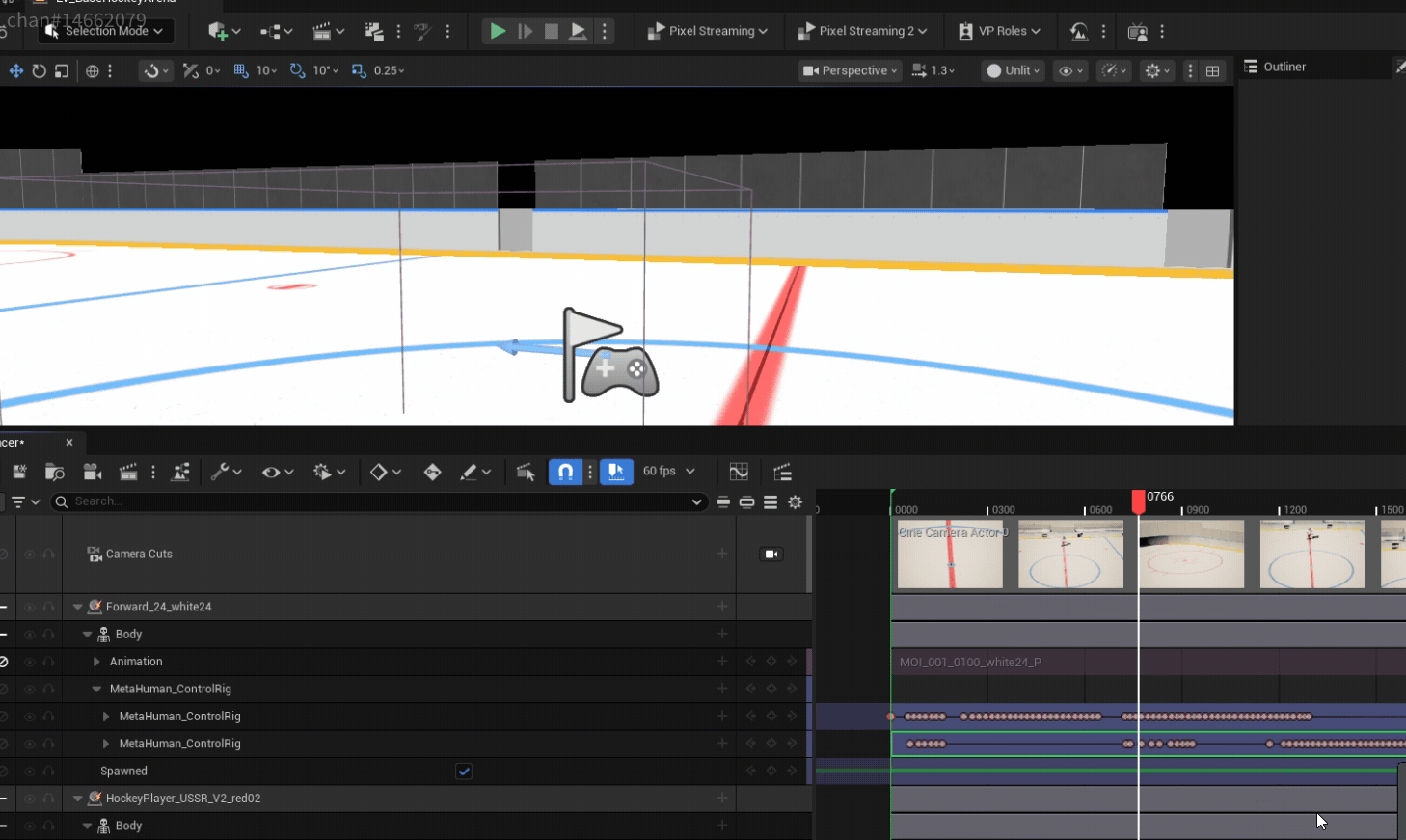The image size is (1406, 840).
Task: Toggle world/local coordinate space globe icon
Action: (x=93, y=70)
